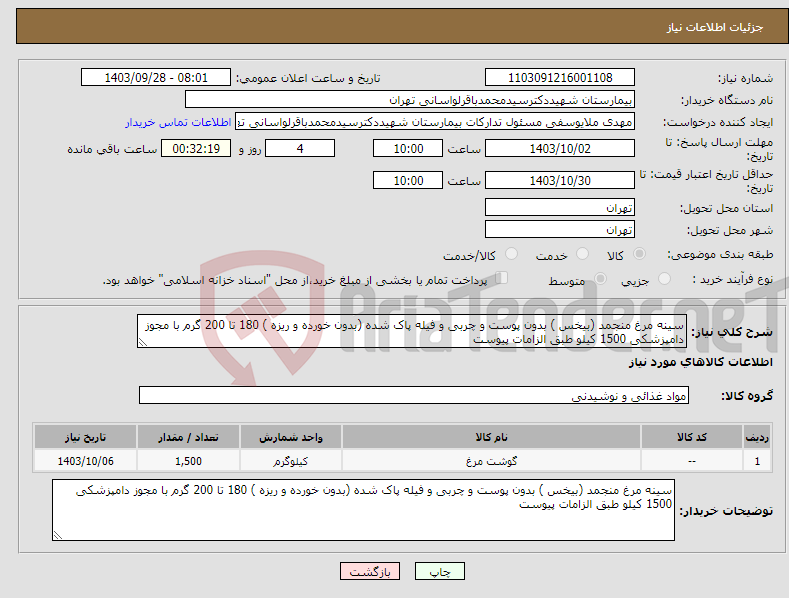
Task: Open اطلاعات تماس خریدار contact link
Action: coord(178,122)
